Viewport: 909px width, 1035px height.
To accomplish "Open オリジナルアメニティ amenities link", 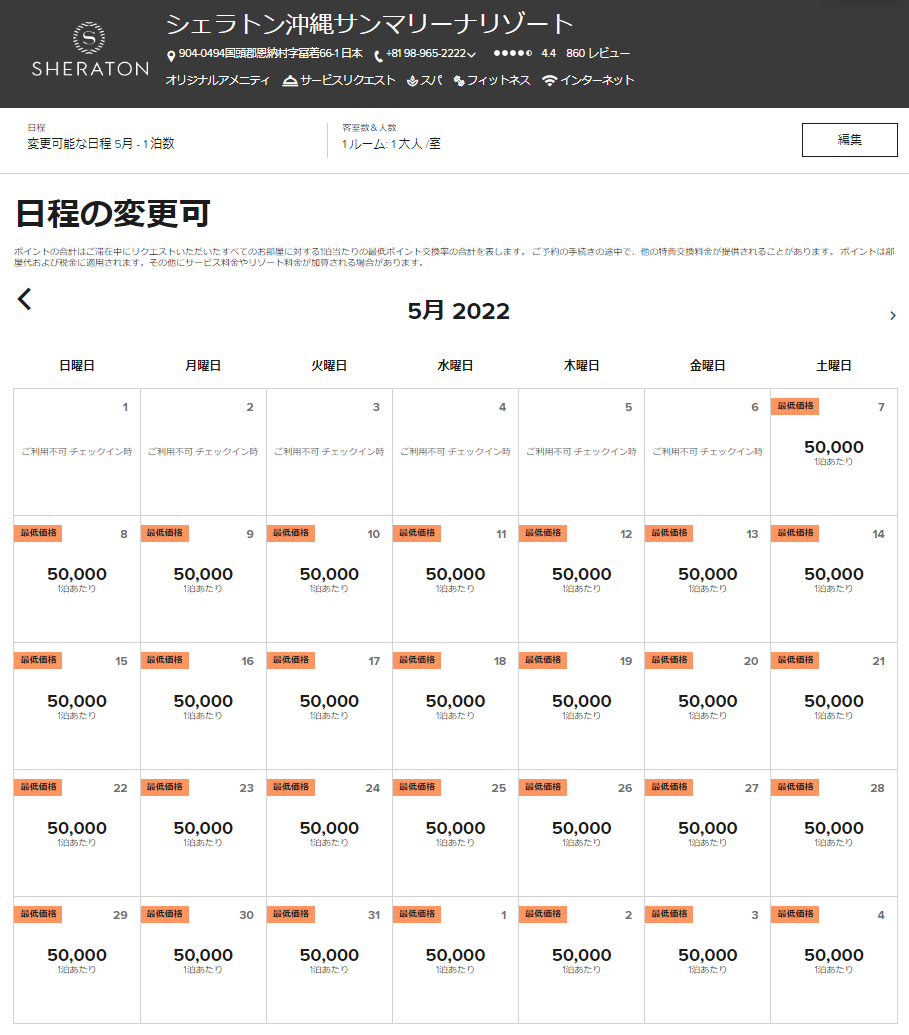I will tap(217, 81).
